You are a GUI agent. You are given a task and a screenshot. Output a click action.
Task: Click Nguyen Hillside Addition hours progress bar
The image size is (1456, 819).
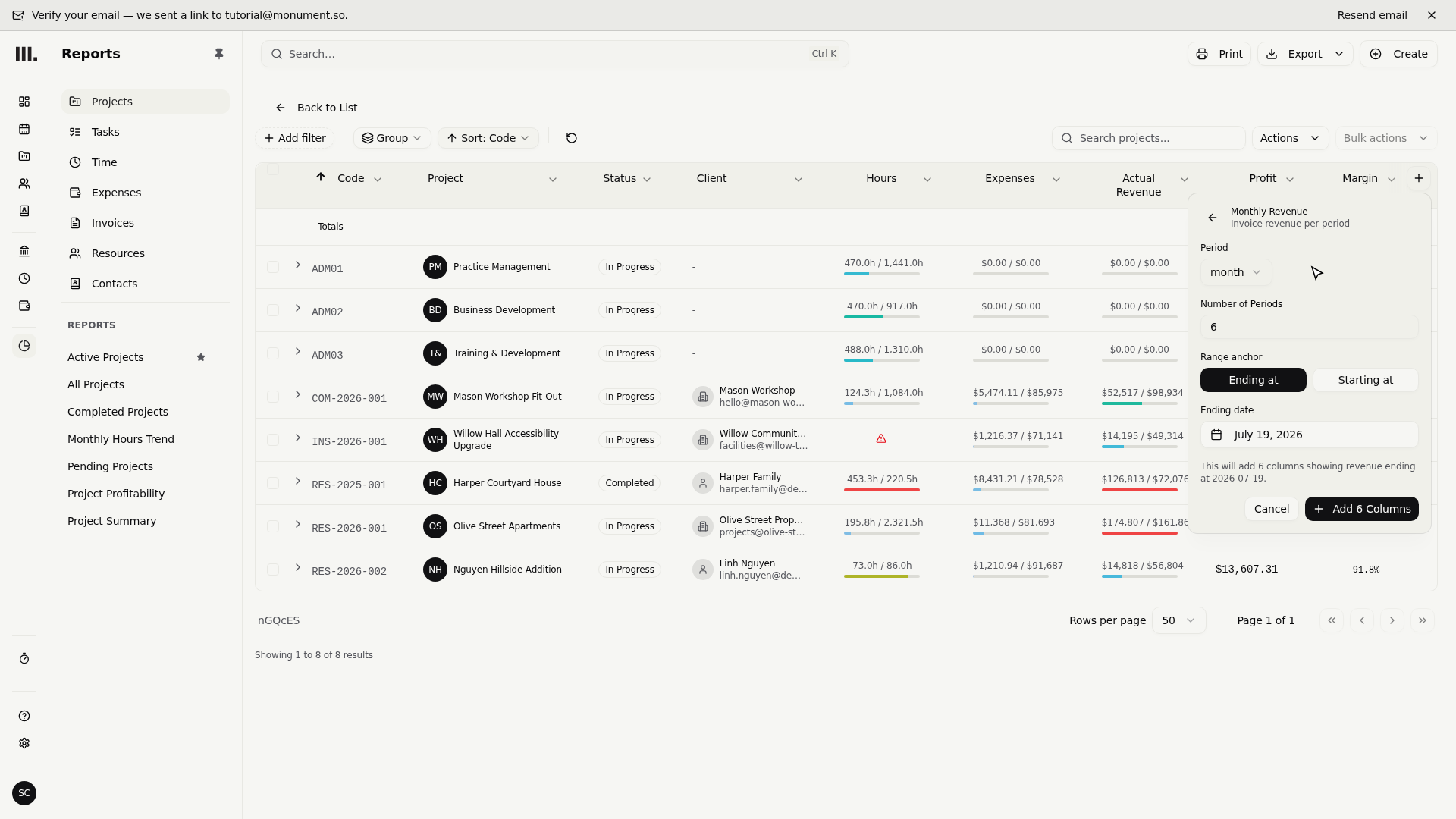click(881, 576)
